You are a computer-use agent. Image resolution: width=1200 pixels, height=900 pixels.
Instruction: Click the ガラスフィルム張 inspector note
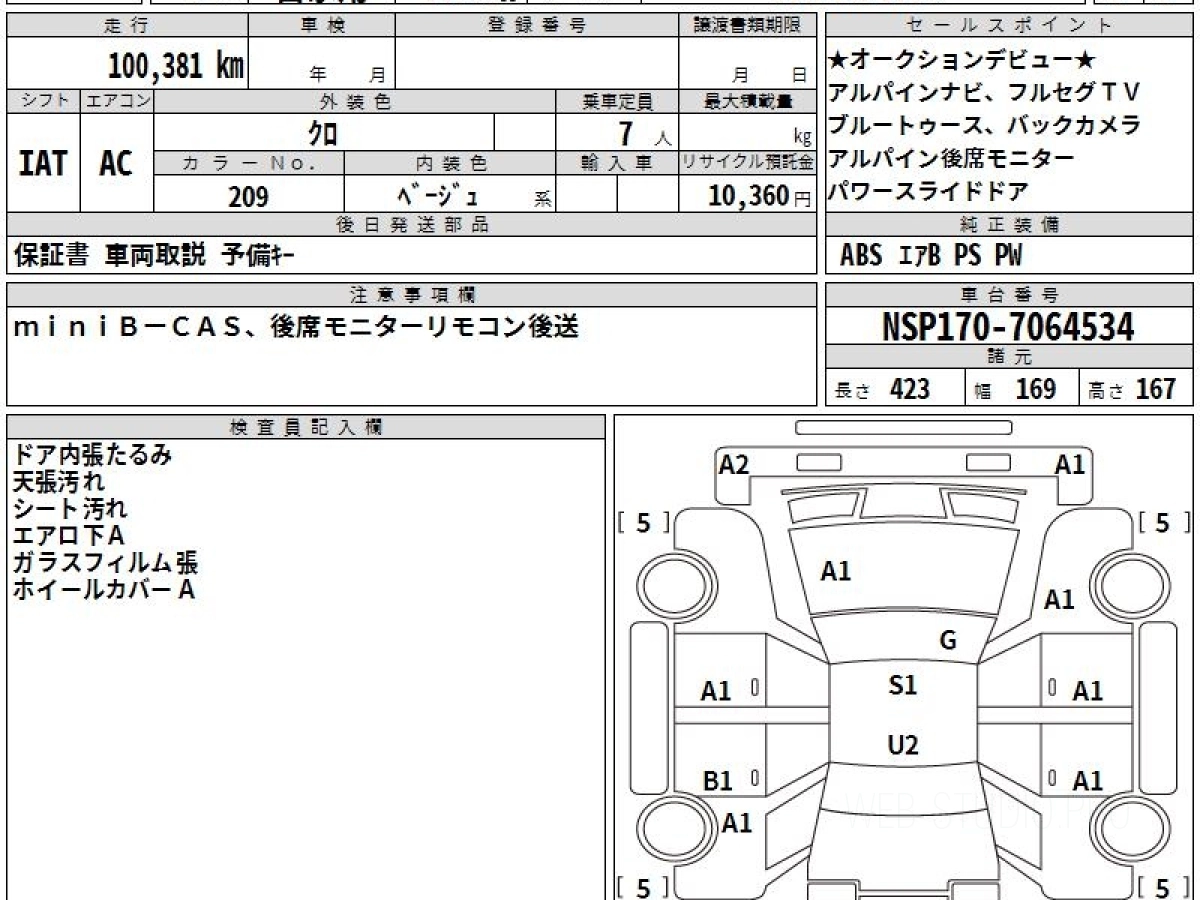[106, 562]
